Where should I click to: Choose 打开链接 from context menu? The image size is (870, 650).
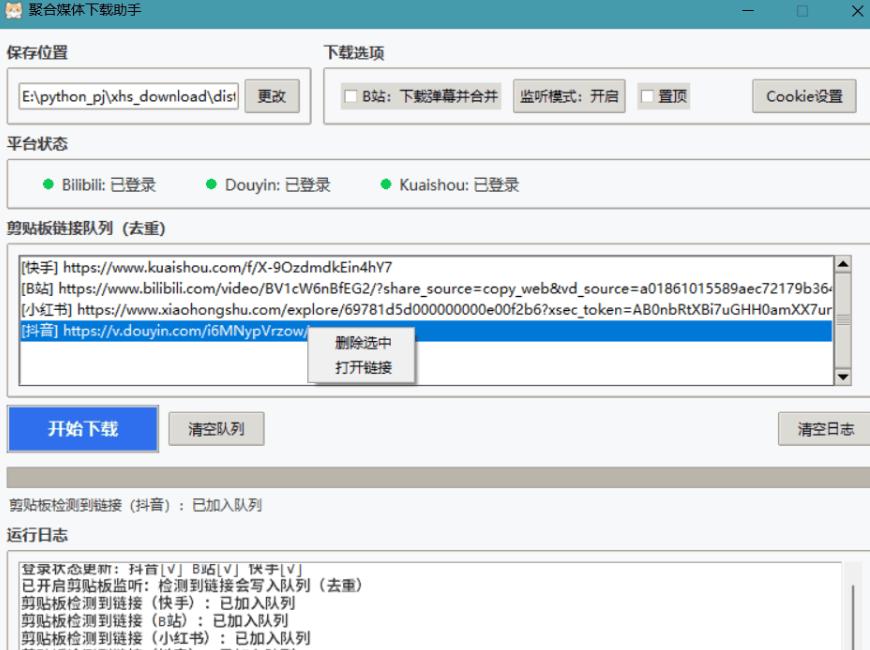click(x=362, y=367)
